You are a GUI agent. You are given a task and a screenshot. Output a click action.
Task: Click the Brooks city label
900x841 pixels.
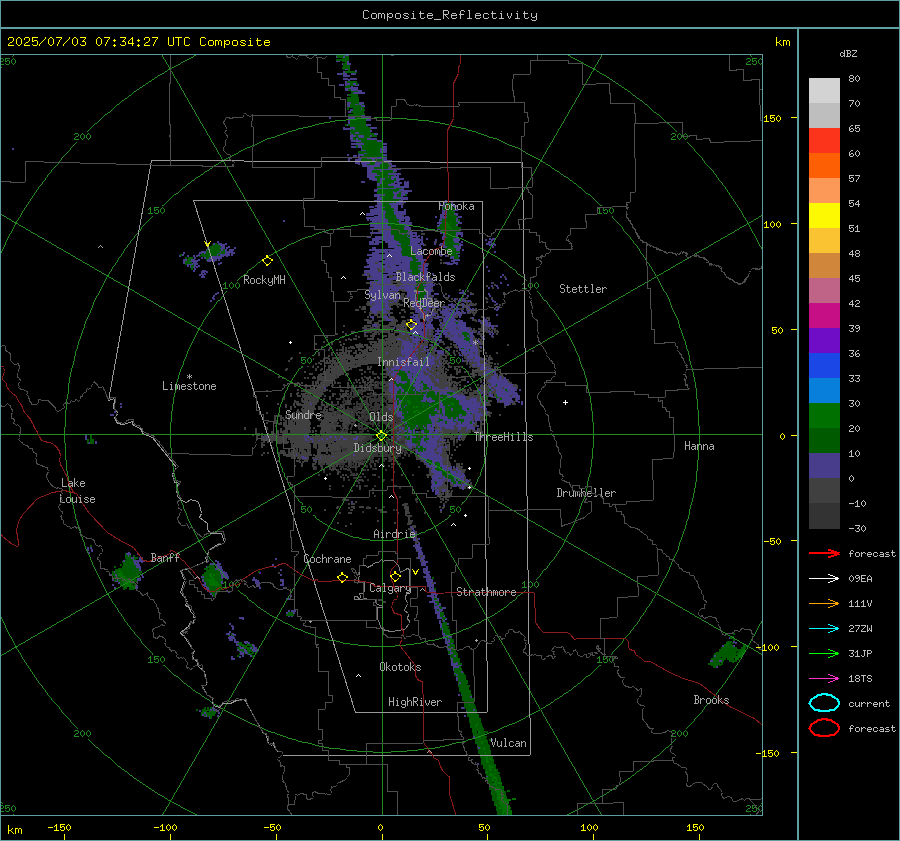point(711,700)
